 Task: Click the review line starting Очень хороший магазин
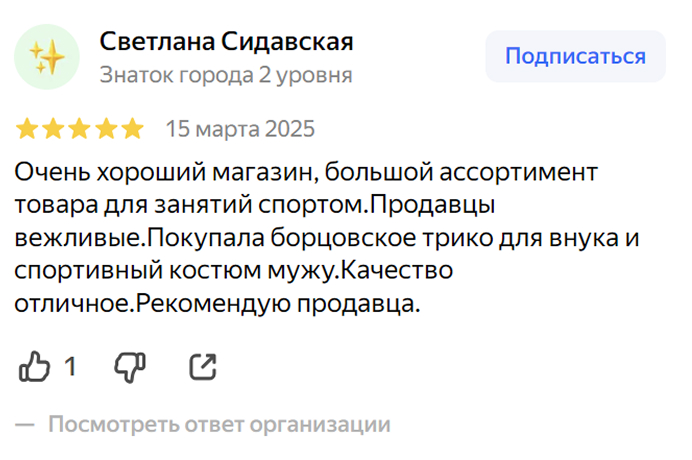(306, 172)
